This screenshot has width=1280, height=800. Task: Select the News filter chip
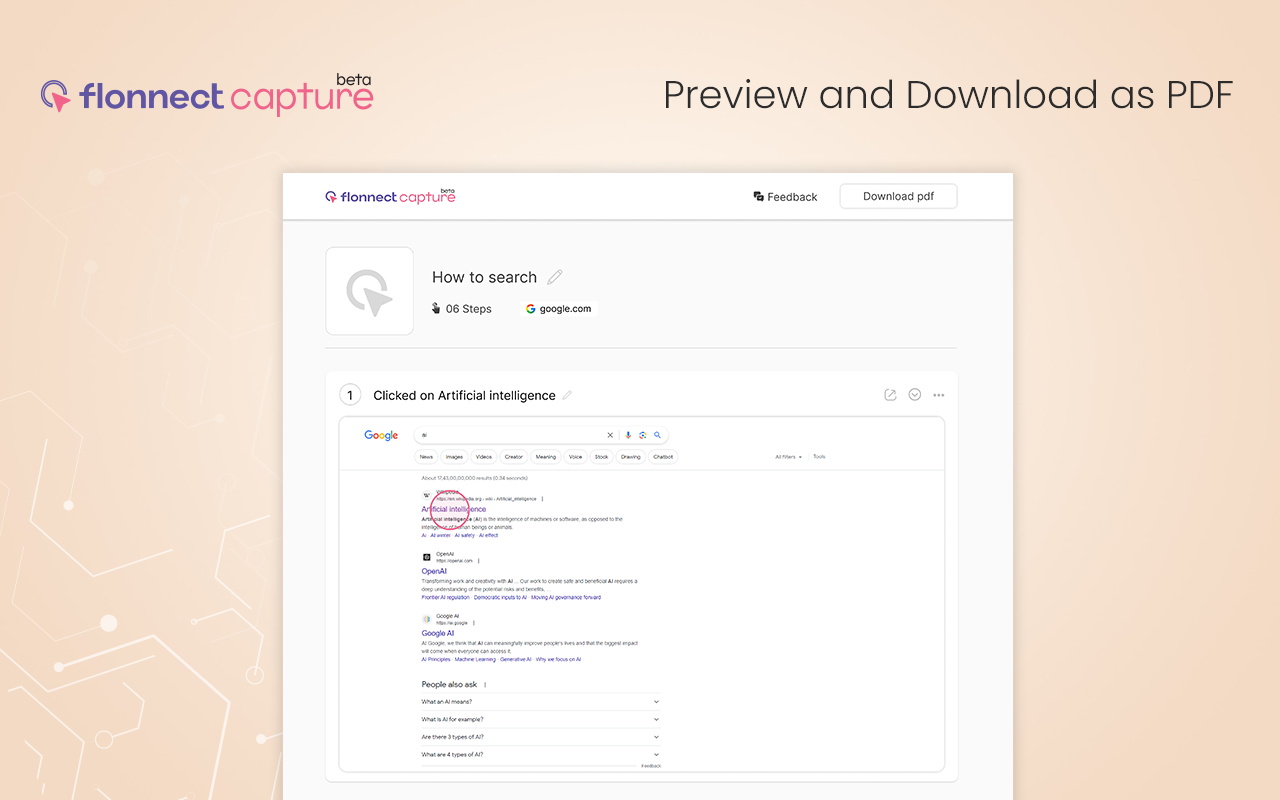point(426,457)
